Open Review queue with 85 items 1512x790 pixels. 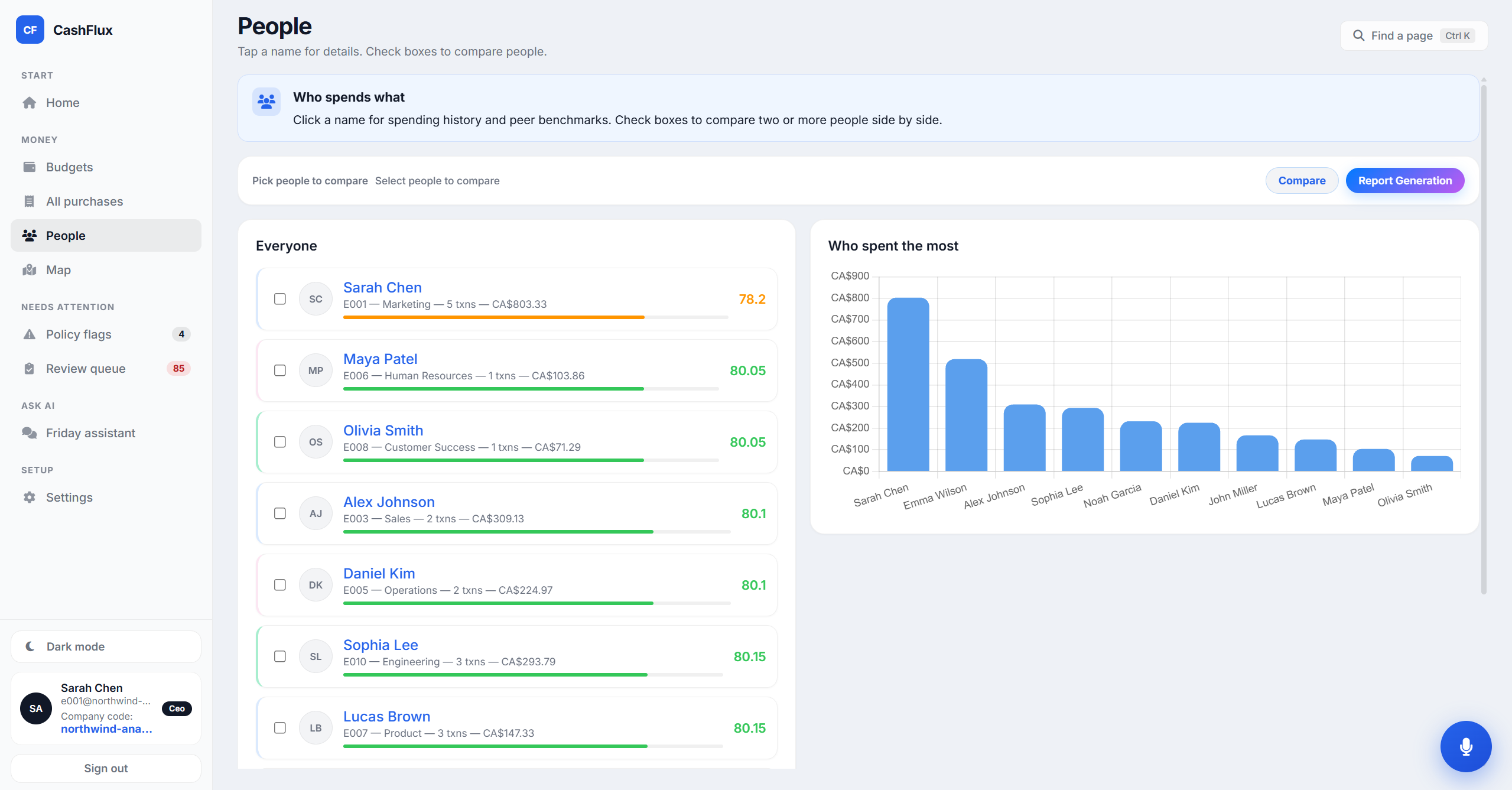click(106, 369)
